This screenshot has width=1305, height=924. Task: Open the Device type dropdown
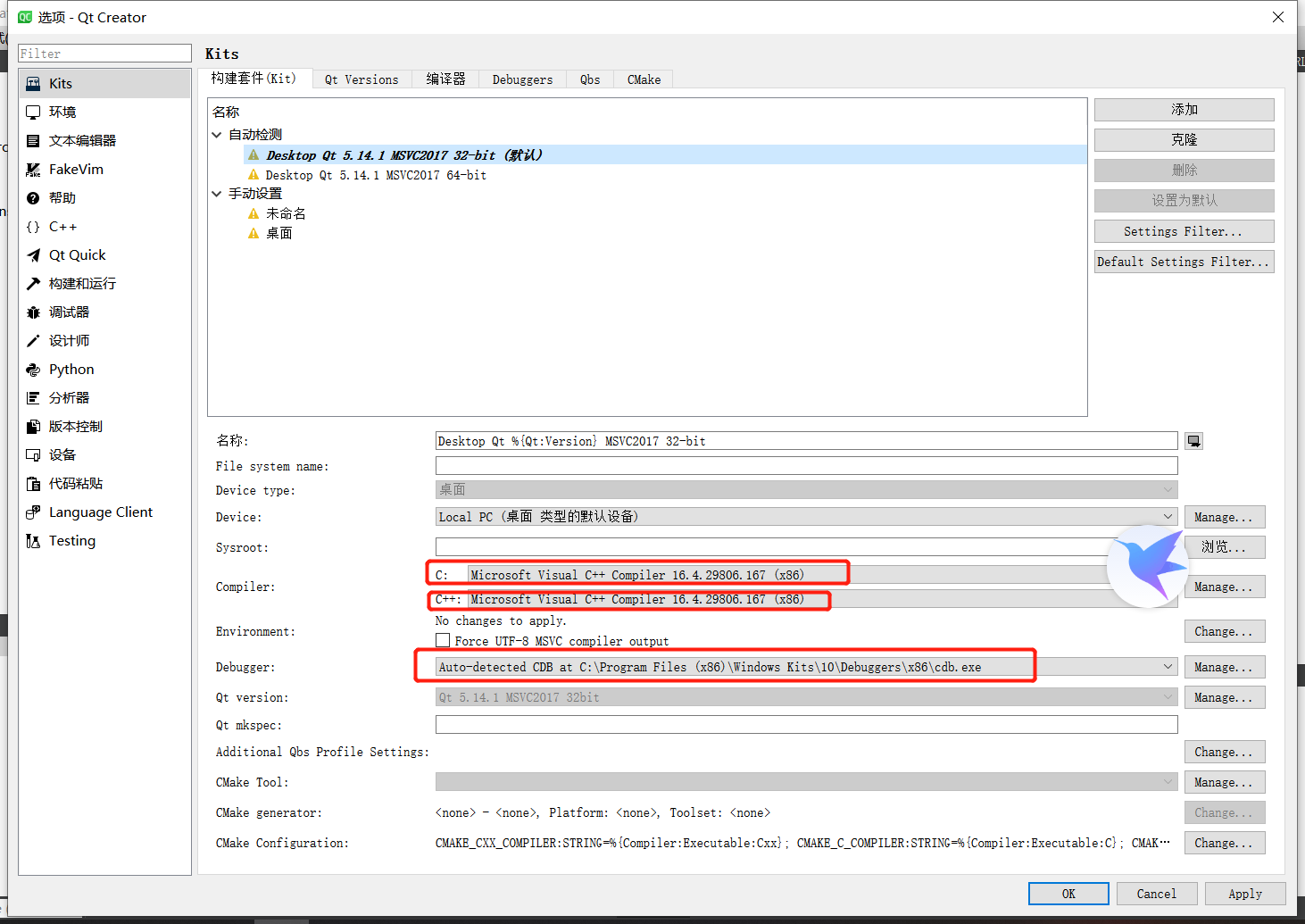click(x=807, y=489)
